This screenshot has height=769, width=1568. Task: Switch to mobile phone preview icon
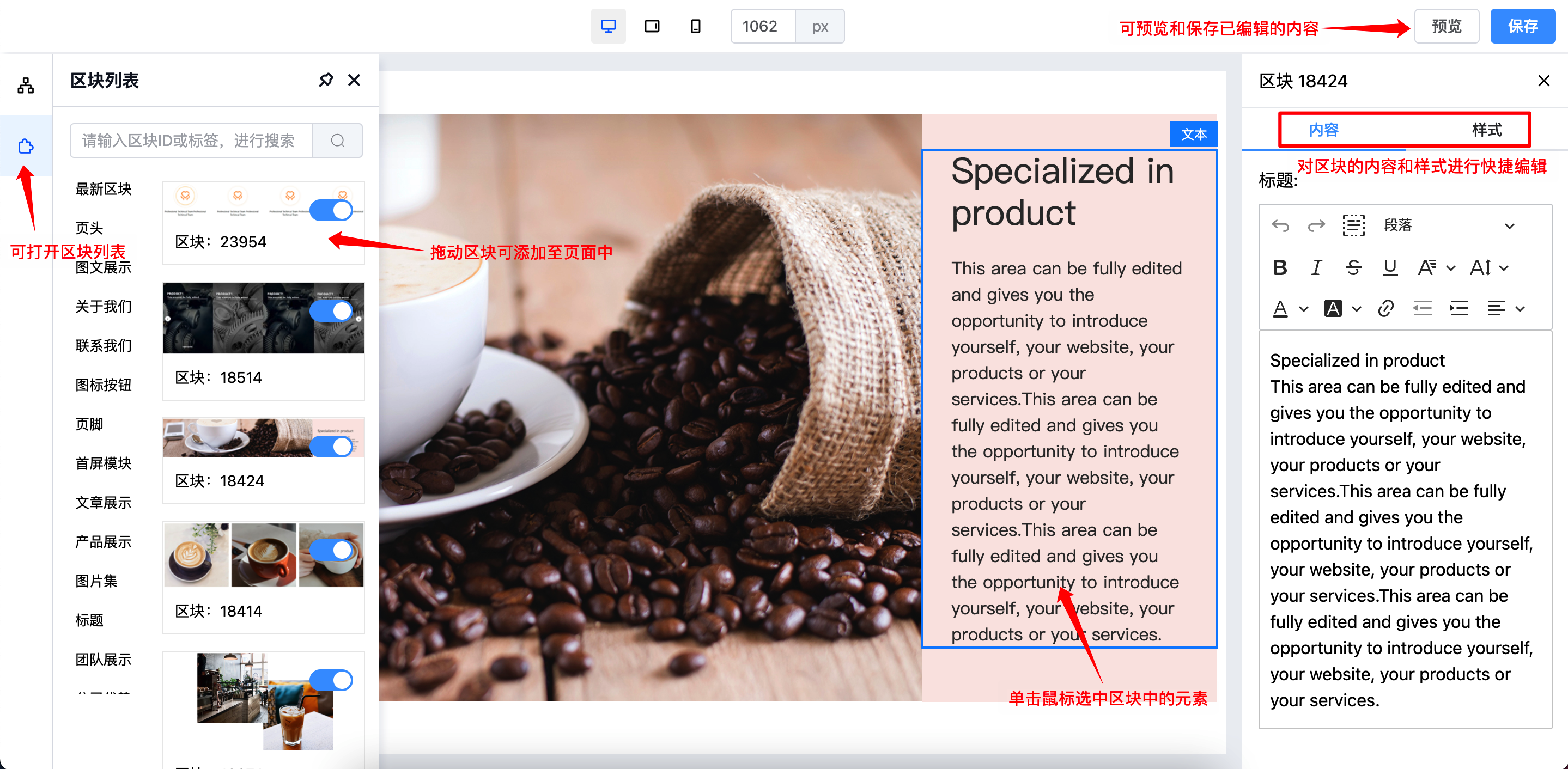[x=695, y=26]
